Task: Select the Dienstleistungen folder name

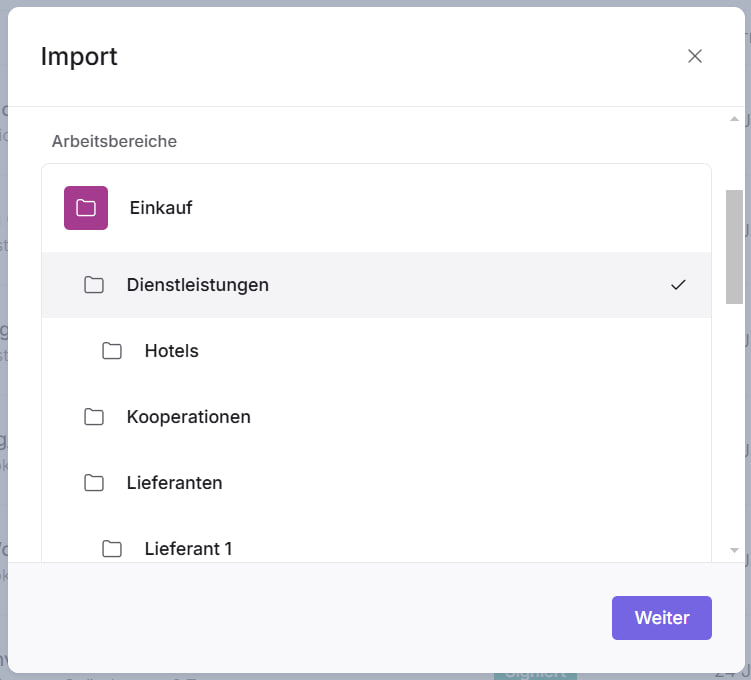Action: click(198, 285)
